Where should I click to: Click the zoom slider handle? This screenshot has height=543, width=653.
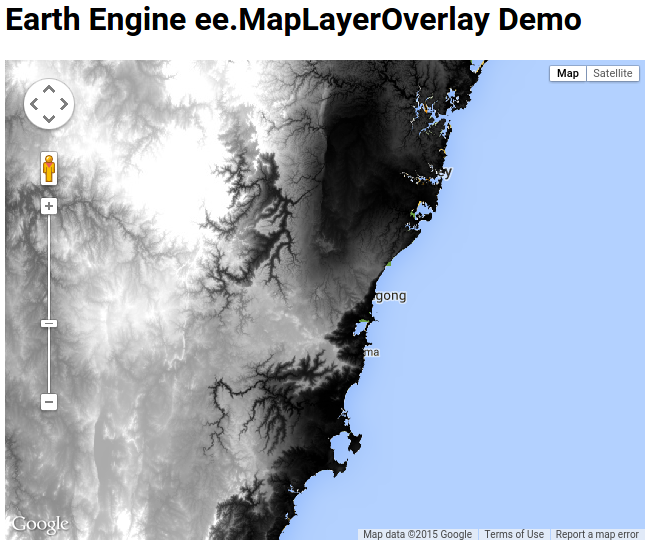pos(49,323)
